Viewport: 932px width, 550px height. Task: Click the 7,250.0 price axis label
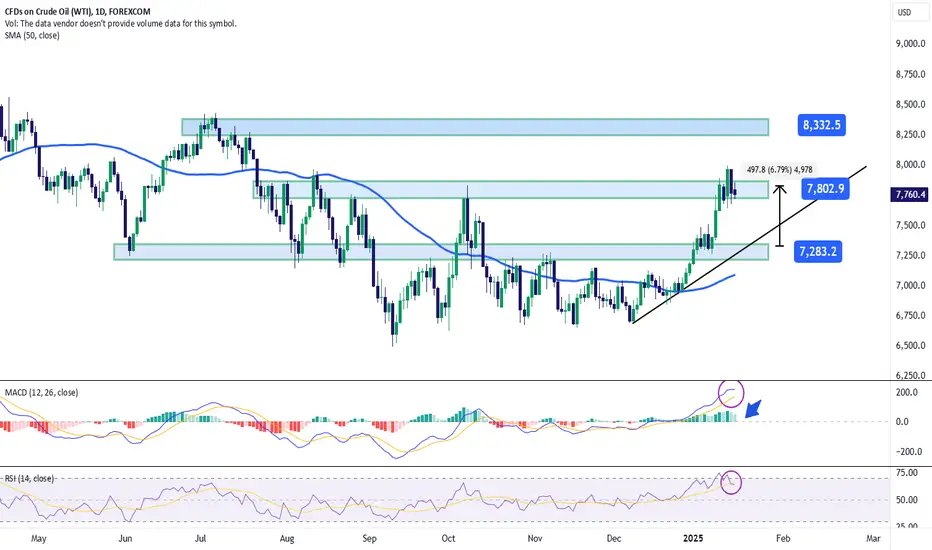pos(911,255)
